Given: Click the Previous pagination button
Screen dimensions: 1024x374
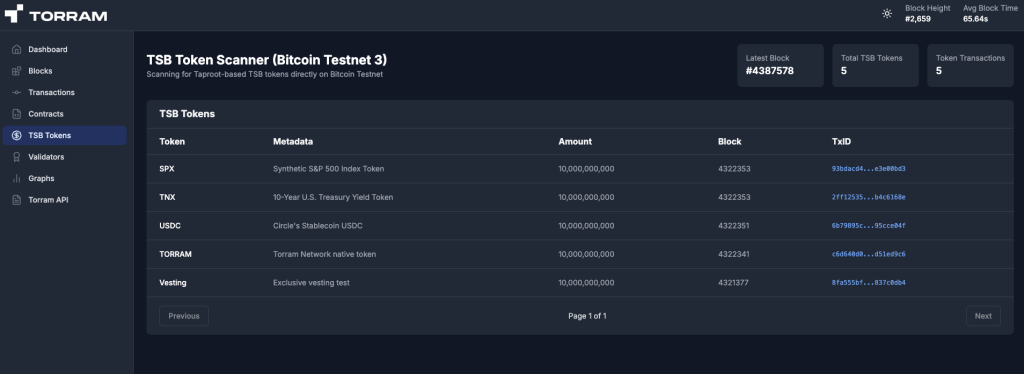Looking at the screenshot, I should 184,316.
